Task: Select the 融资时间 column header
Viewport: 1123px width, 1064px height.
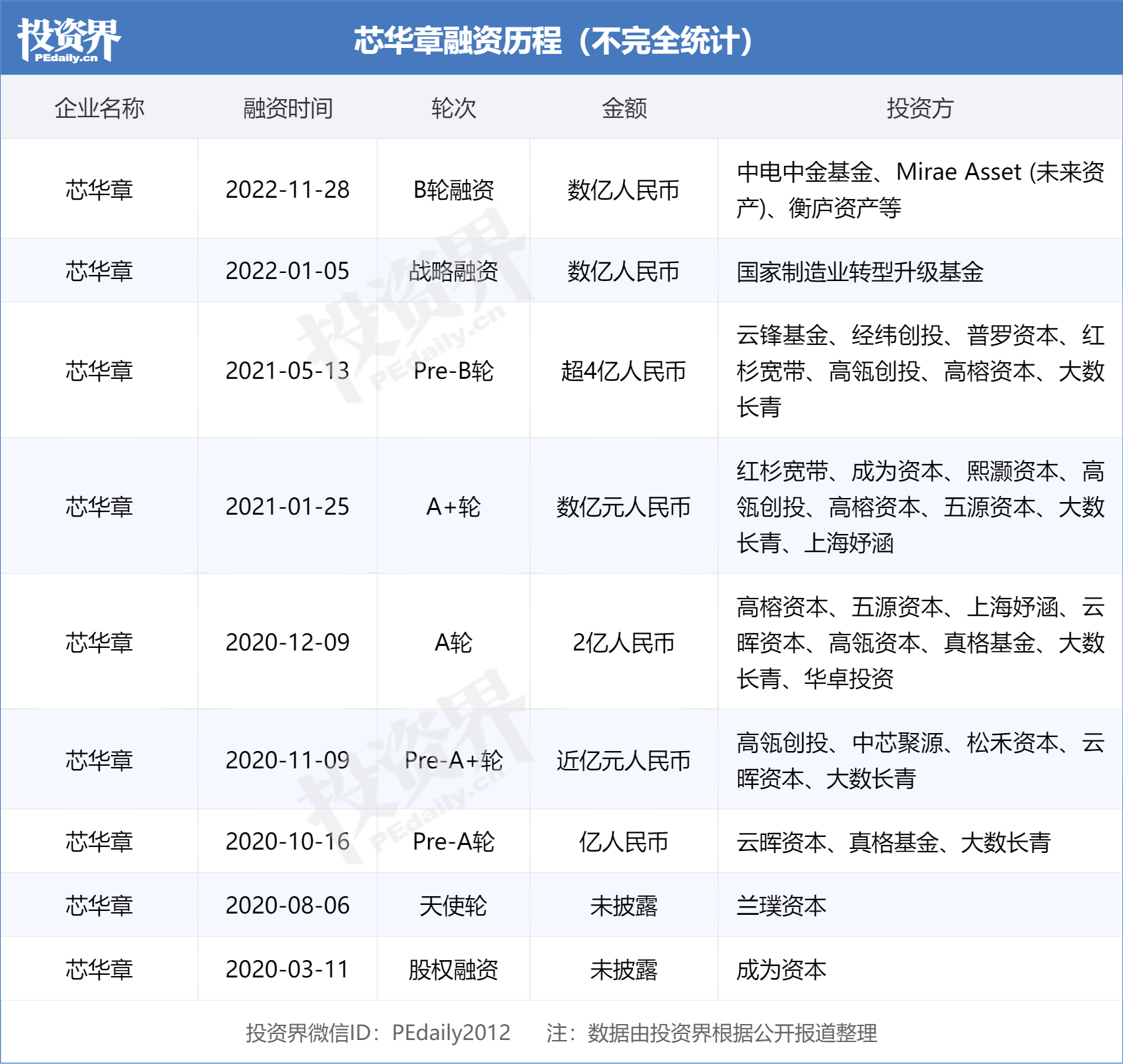Action: tap(288, 108)
